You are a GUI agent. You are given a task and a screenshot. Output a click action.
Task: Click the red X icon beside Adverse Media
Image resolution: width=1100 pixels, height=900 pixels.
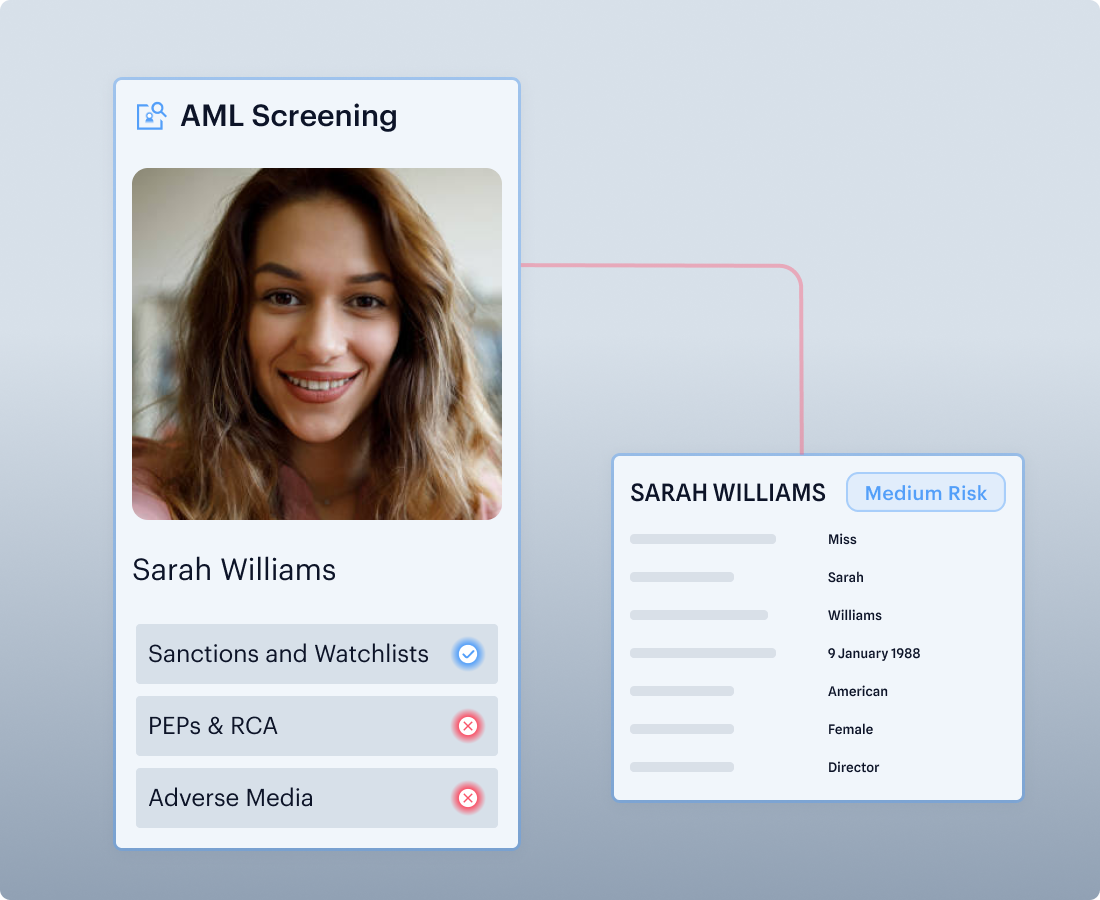click(x=467, y=798)
